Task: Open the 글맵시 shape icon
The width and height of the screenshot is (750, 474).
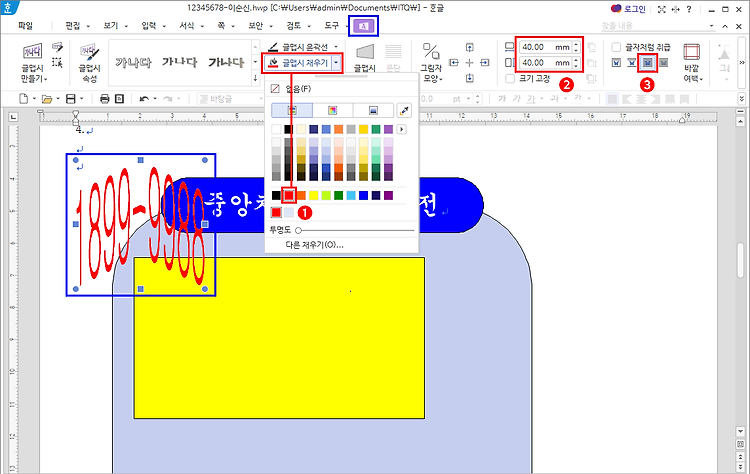Action: click(x=364, y=58)
